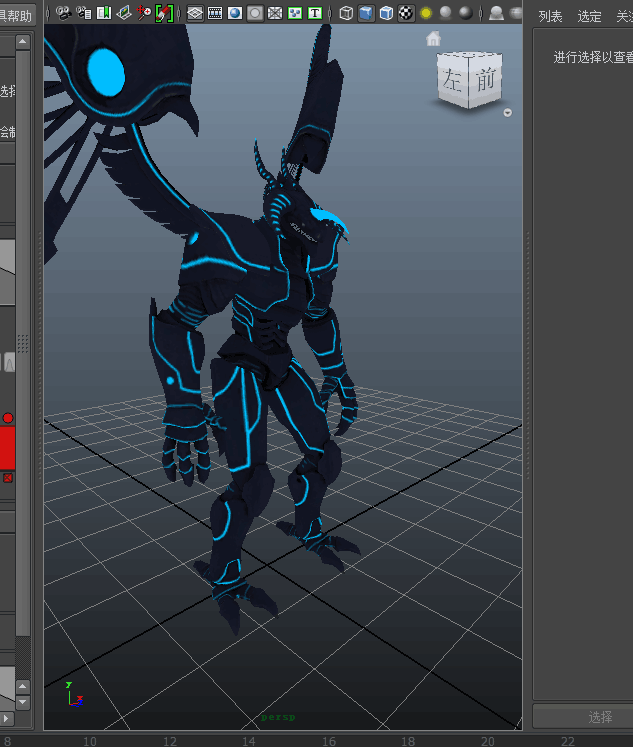Click frame 18 on the time slider

tap(408, 741)
